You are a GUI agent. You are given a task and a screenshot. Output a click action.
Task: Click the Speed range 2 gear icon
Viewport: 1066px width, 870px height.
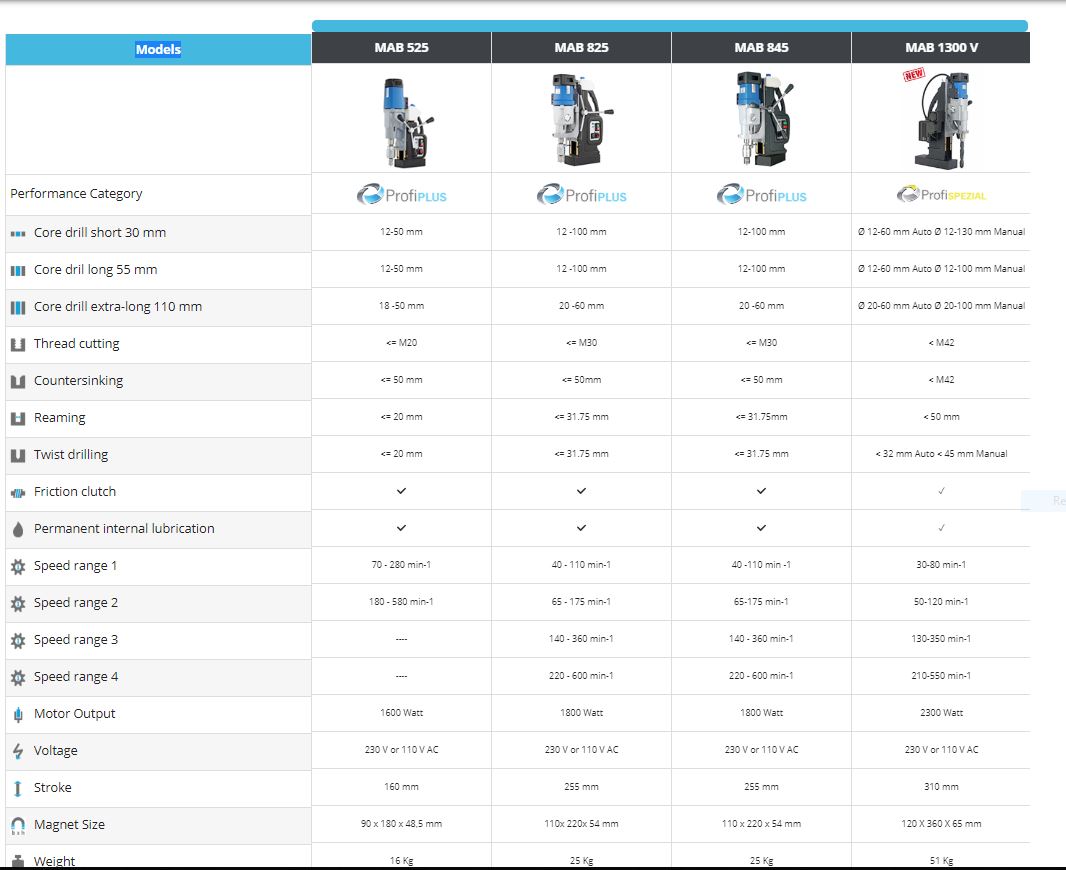[18, 604]
